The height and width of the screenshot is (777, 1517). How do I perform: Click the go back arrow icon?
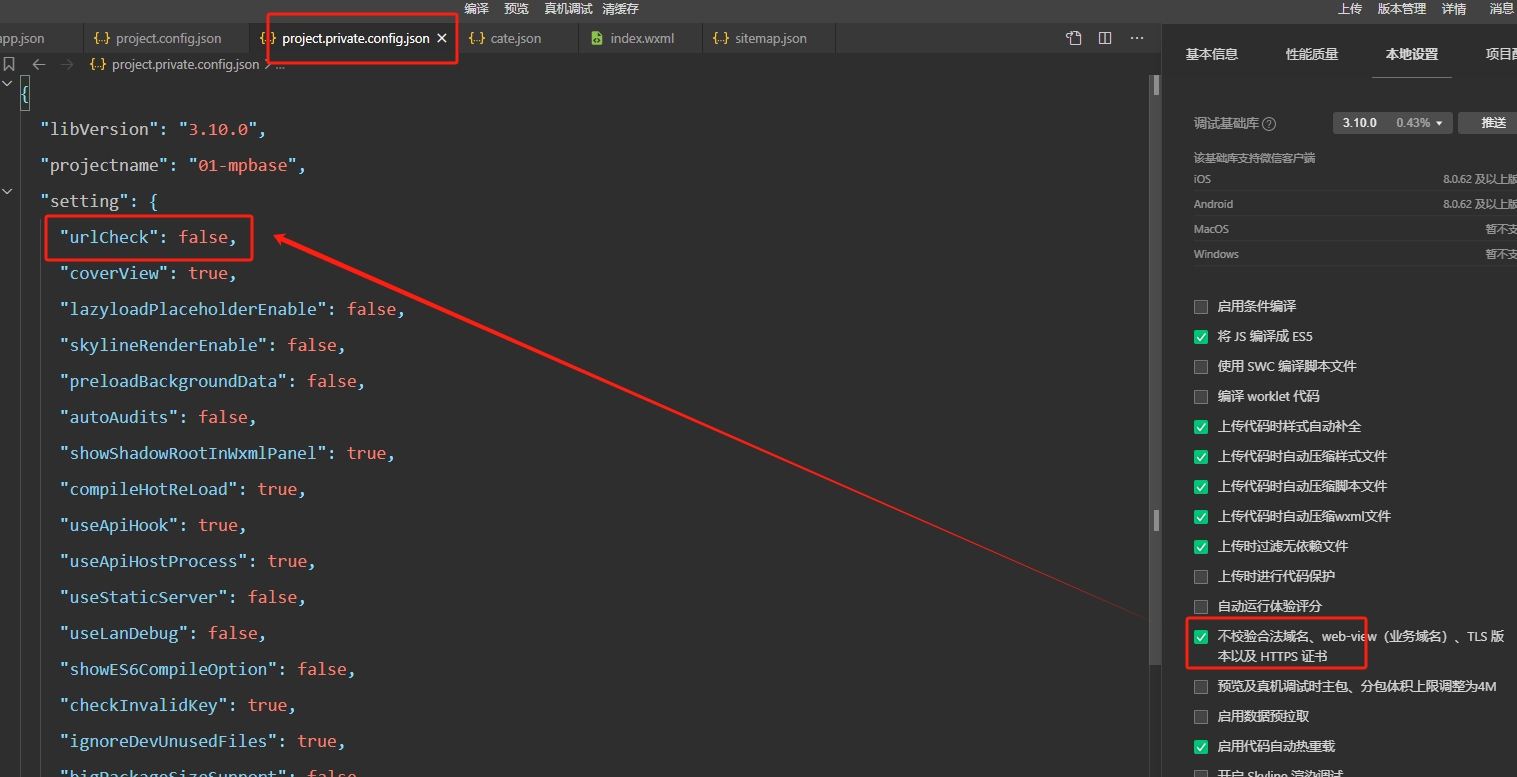[x=39, y=64]
